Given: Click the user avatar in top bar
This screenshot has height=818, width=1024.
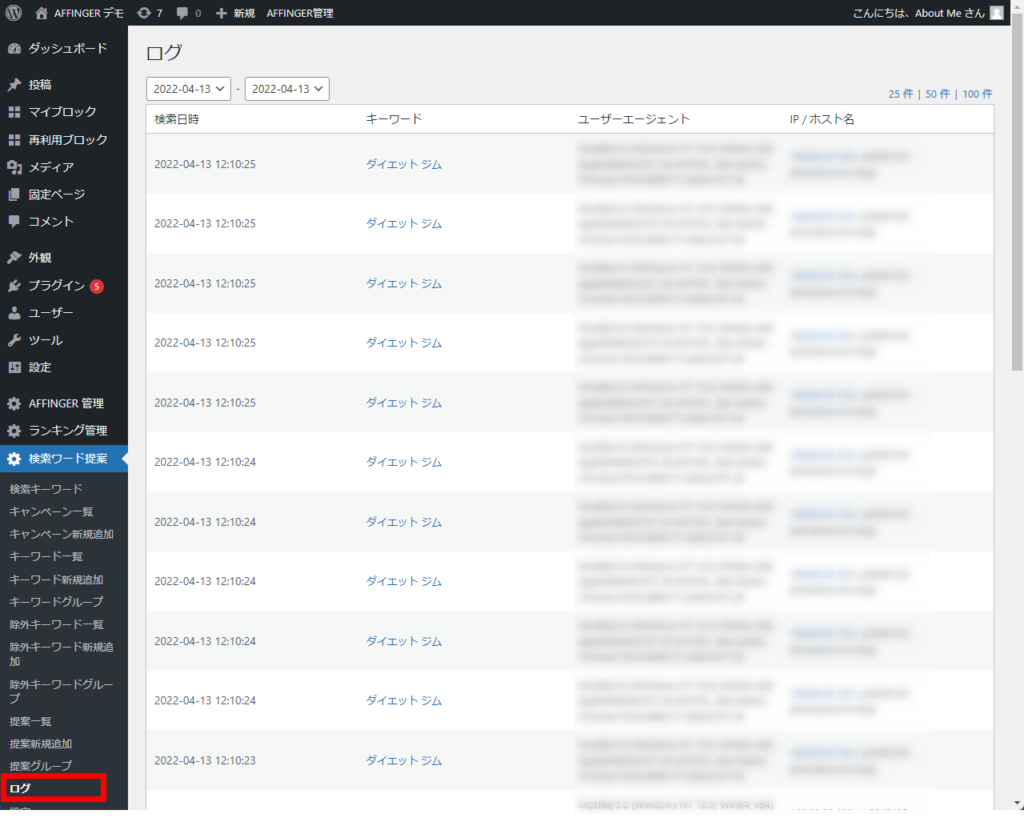Looking at the screenshot, I should pos(996,13).
